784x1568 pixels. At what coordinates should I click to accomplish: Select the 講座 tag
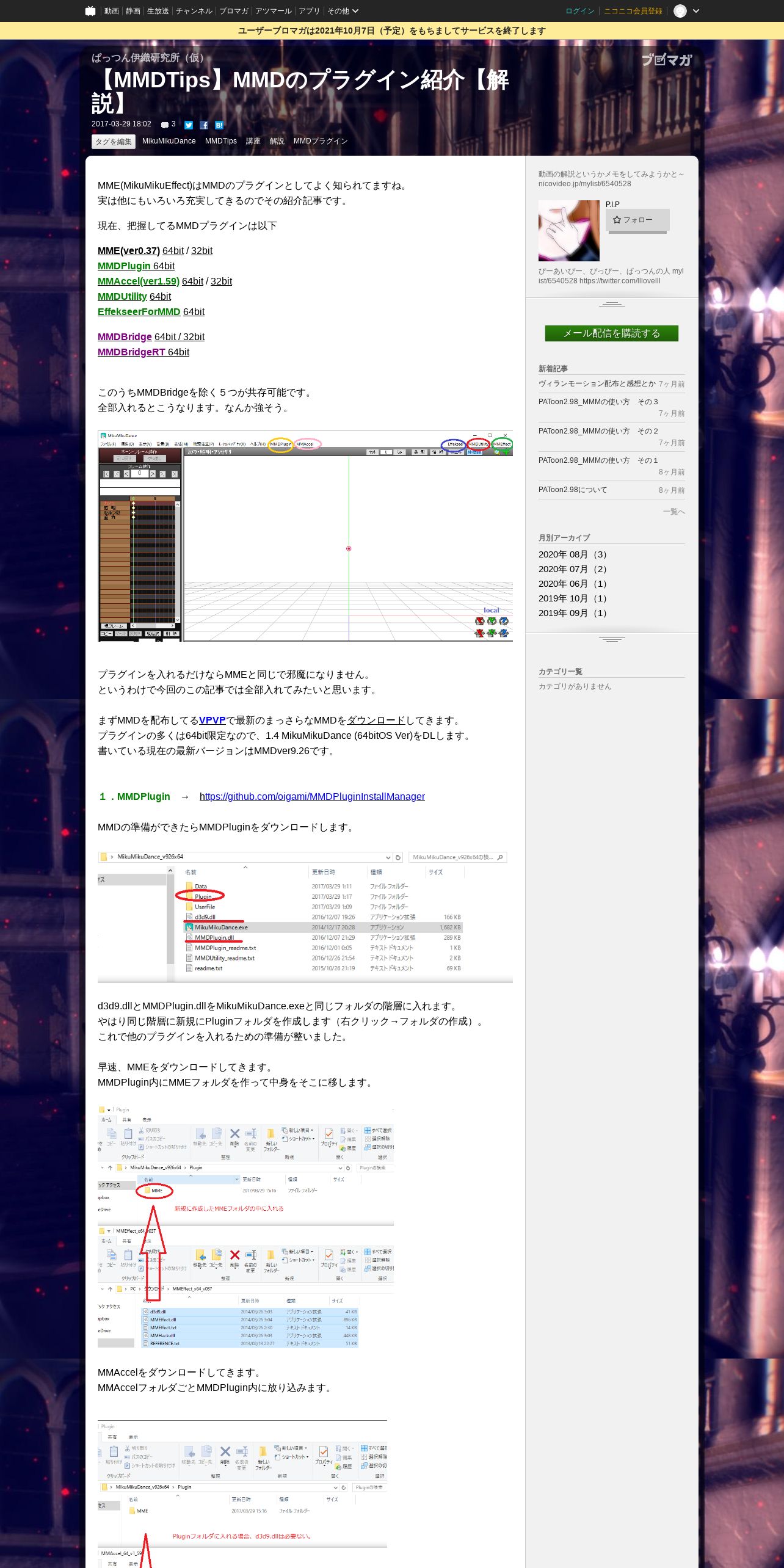[253, 141]
